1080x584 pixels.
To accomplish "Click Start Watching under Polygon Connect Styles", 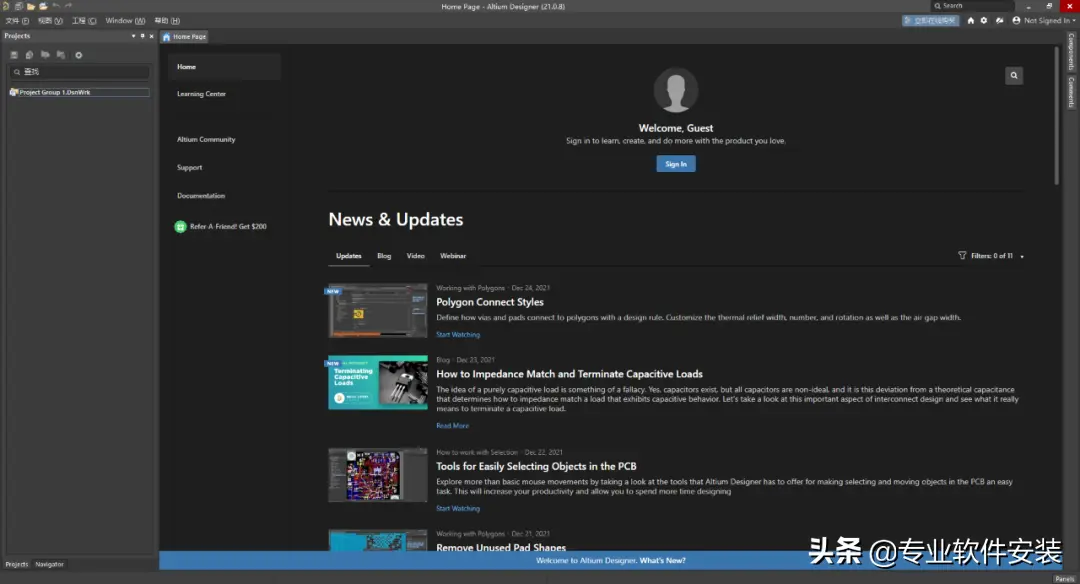I will [x=458, y=335].
